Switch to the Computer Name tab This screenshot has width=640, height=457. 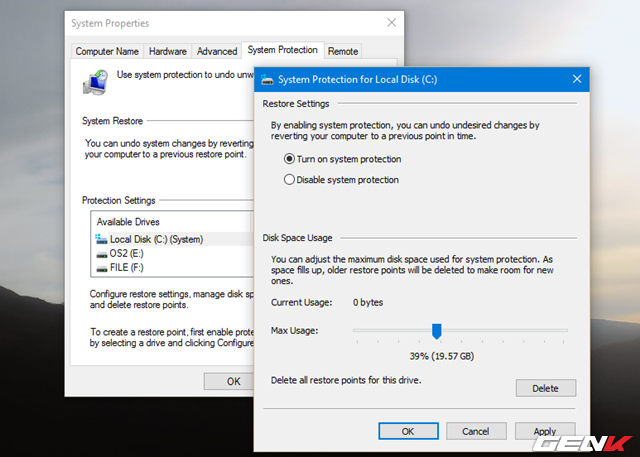[107, 51]
